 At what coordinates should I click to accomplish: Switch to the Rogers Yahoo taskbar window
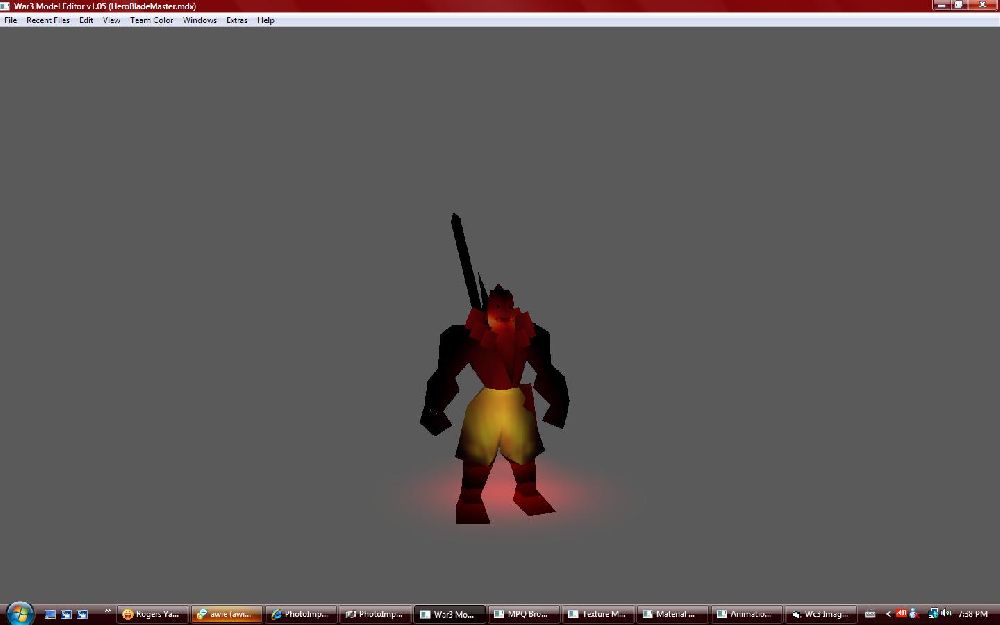(153, 615)
